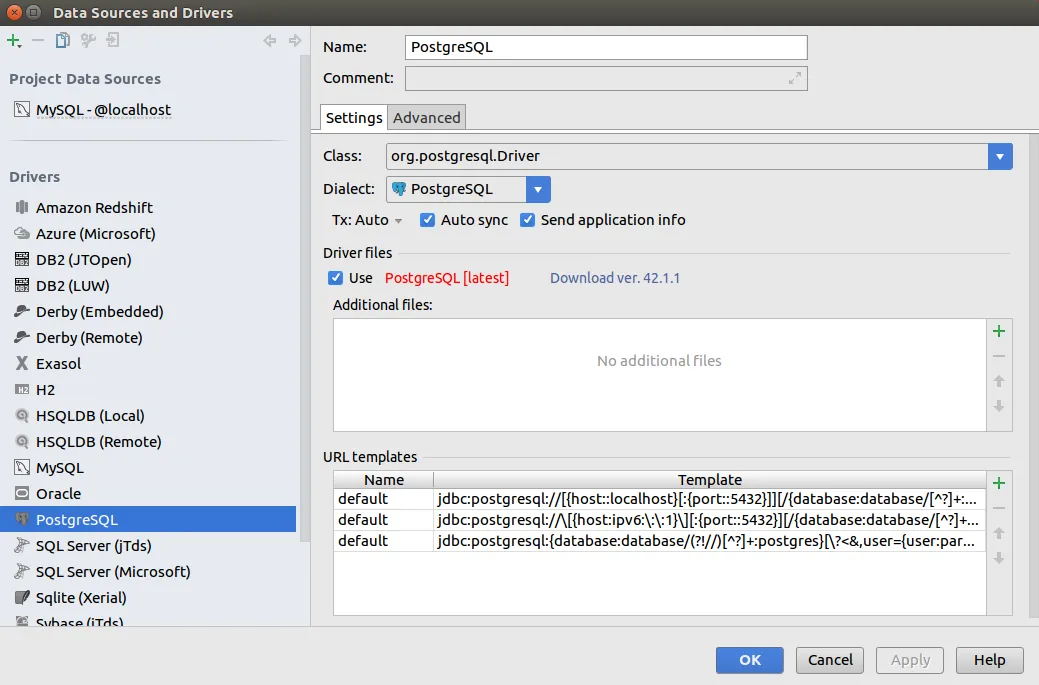Click the expand comment field icon

[x=794, y=78]
